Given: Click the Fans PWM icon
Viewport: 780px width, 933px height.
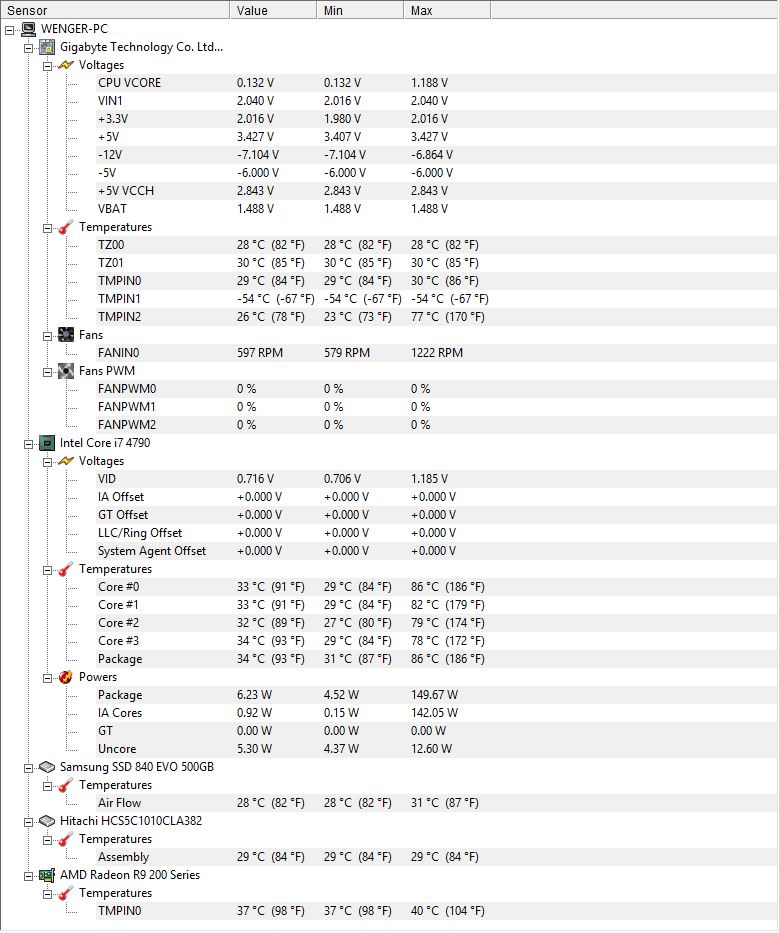Looking at the screenshot, I should point(66,371).
